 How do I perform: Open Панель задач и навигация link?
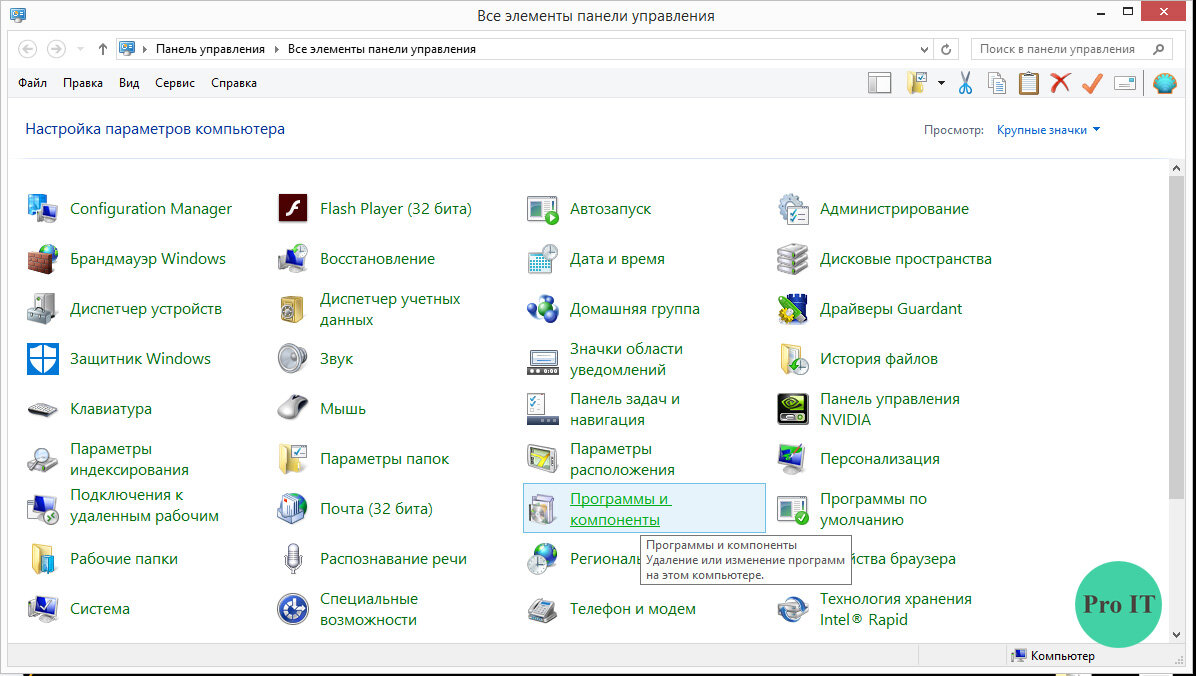point(625,409)
